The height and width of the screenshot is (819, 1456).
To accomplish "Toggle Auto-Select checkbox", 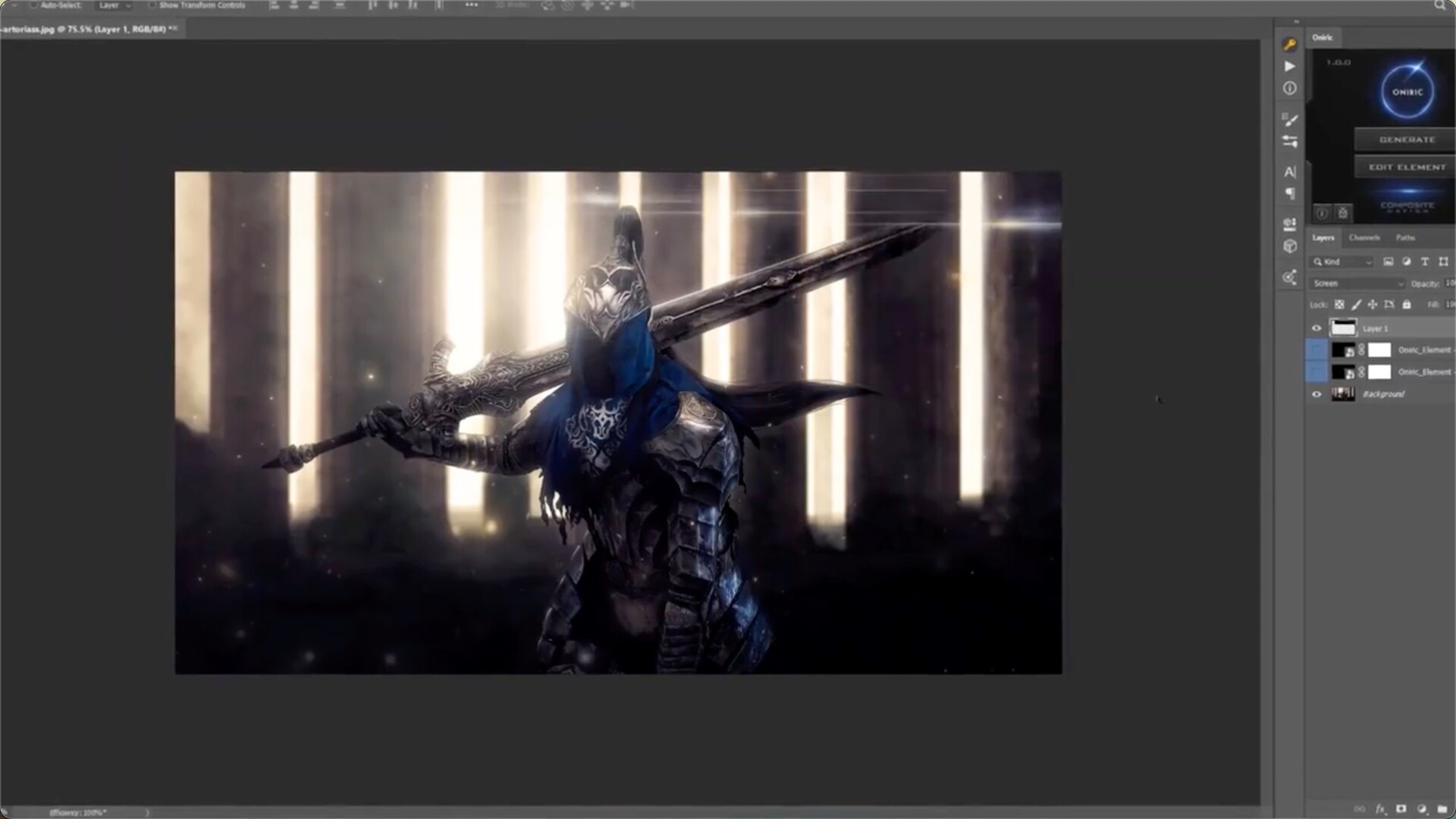I will pyautogui.click(x=33, y=5).
